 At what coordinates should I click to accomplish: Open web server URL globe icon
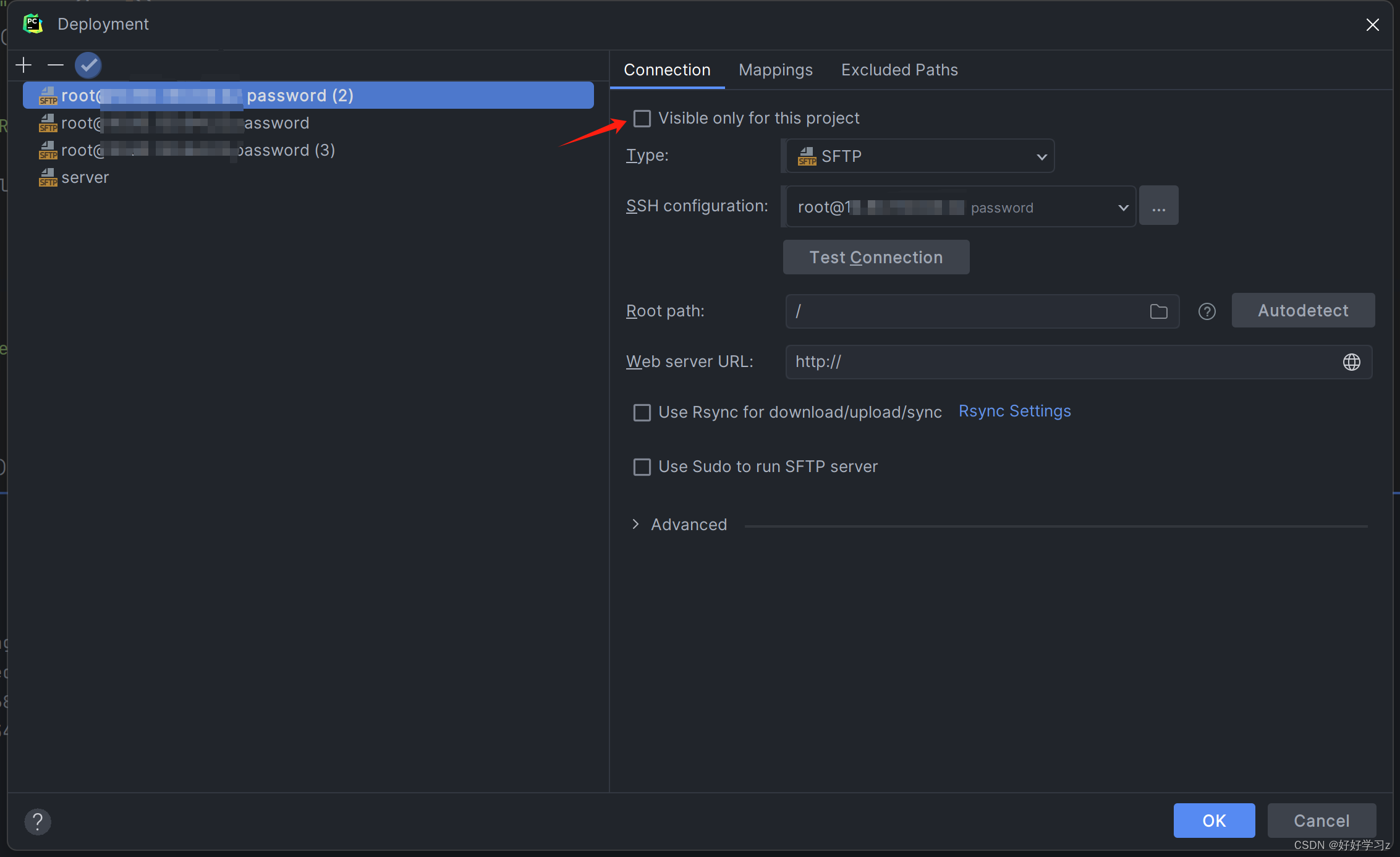(1351, 362)
